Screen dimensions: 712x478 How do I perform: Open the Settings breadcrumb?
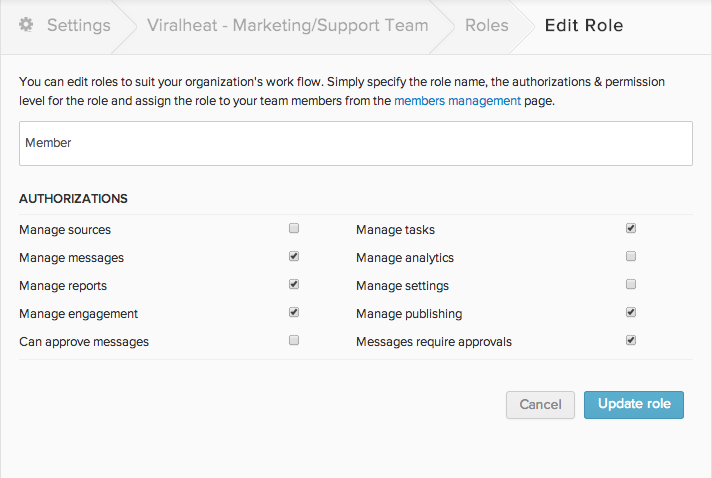click(80, 25)
